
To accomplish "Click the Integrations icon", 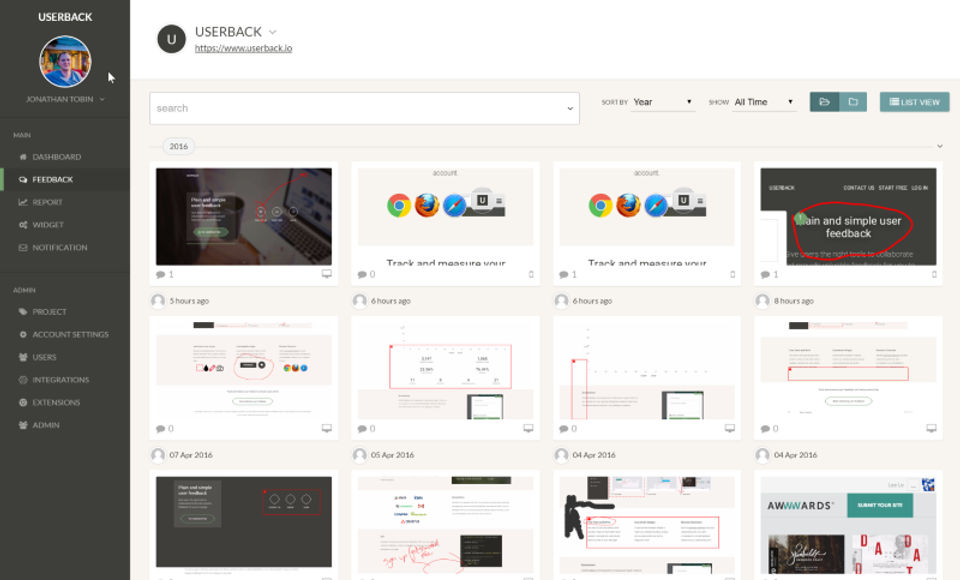I will [x=23, y=380].
